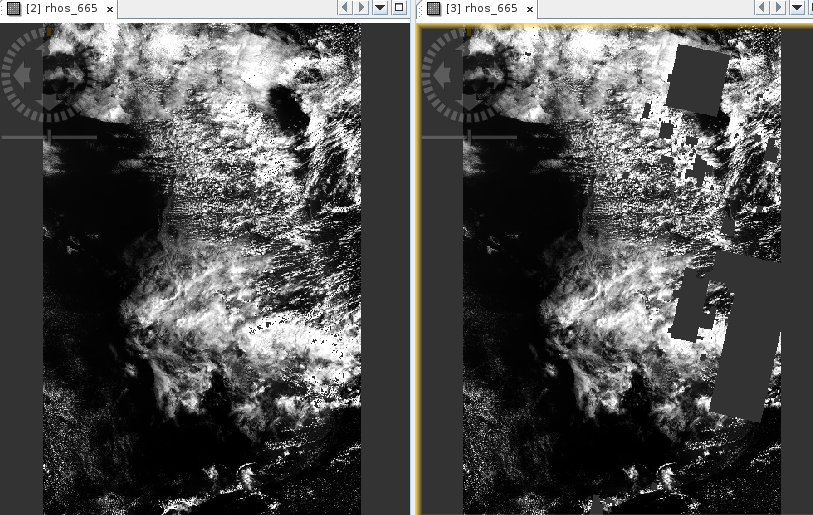Open the document list dropdown in [3] window
The height and width of the screenshot is (515, 813).
point(797,8)
